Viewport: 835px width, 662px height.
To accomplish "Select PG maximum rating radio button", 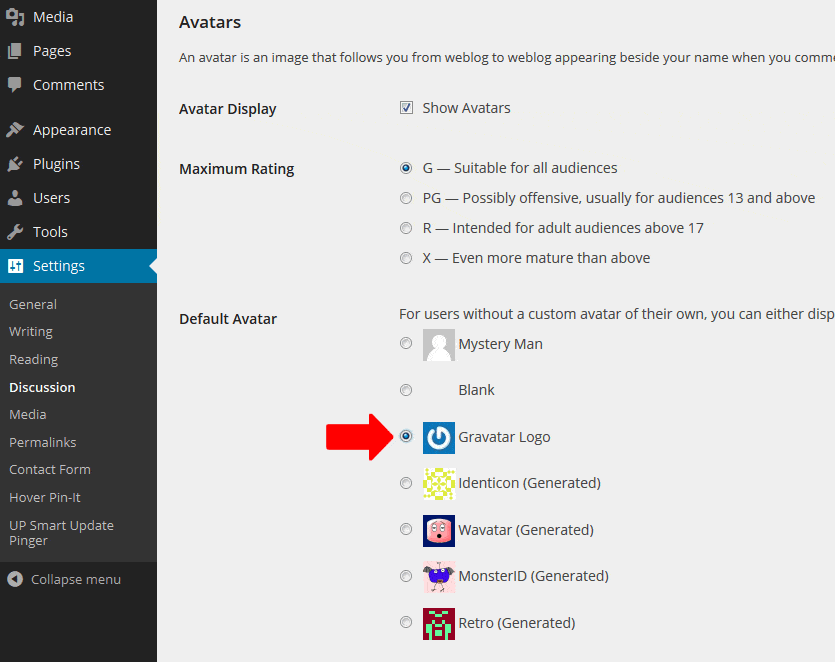I will click(406, 198).
